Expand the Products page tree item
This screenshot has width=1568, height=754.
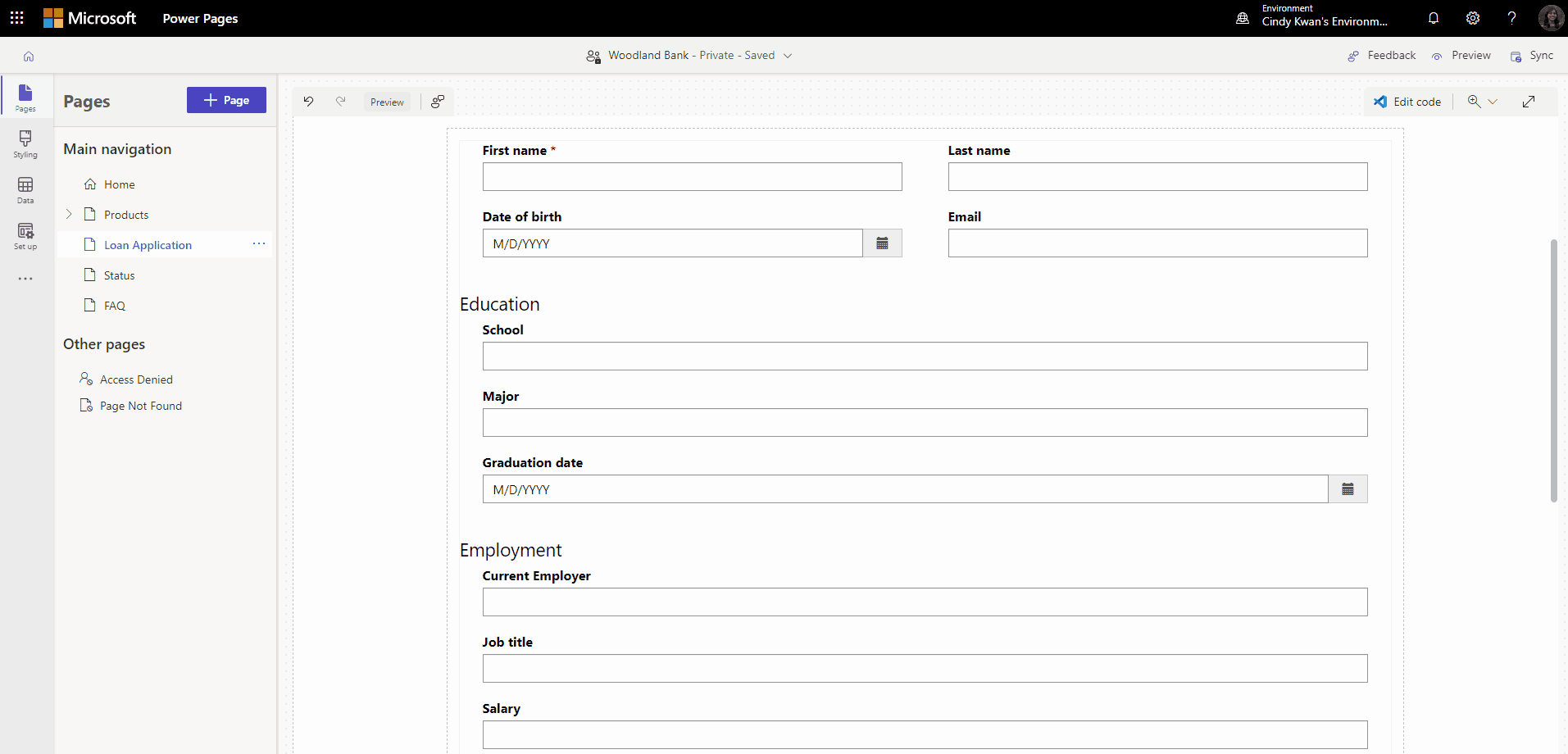click(69, 214)
